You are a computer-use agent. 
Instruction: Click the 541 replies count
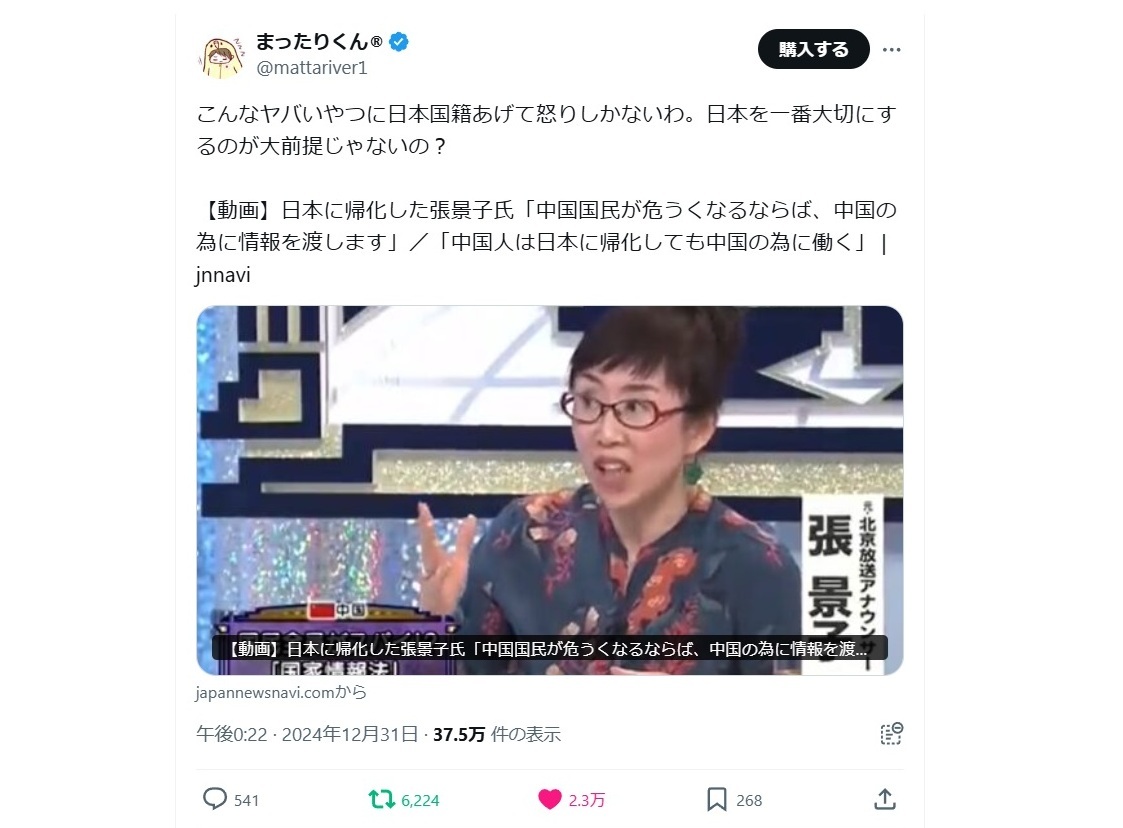coord(246,800)
